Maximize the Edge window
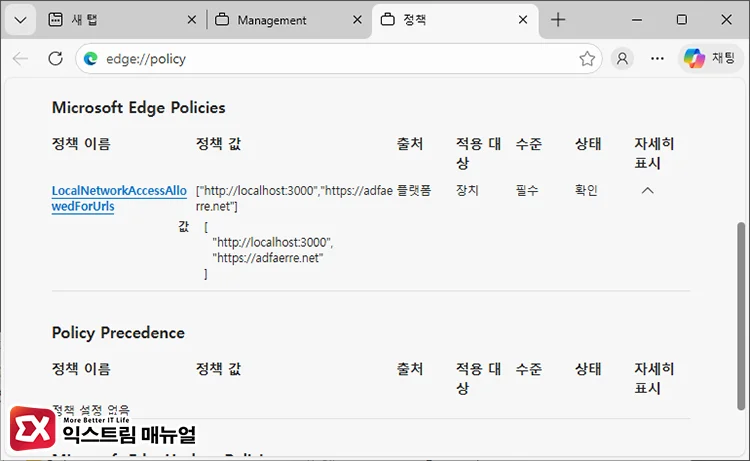The height and width of the screenshot is (461, 750). tap(682, 20)
